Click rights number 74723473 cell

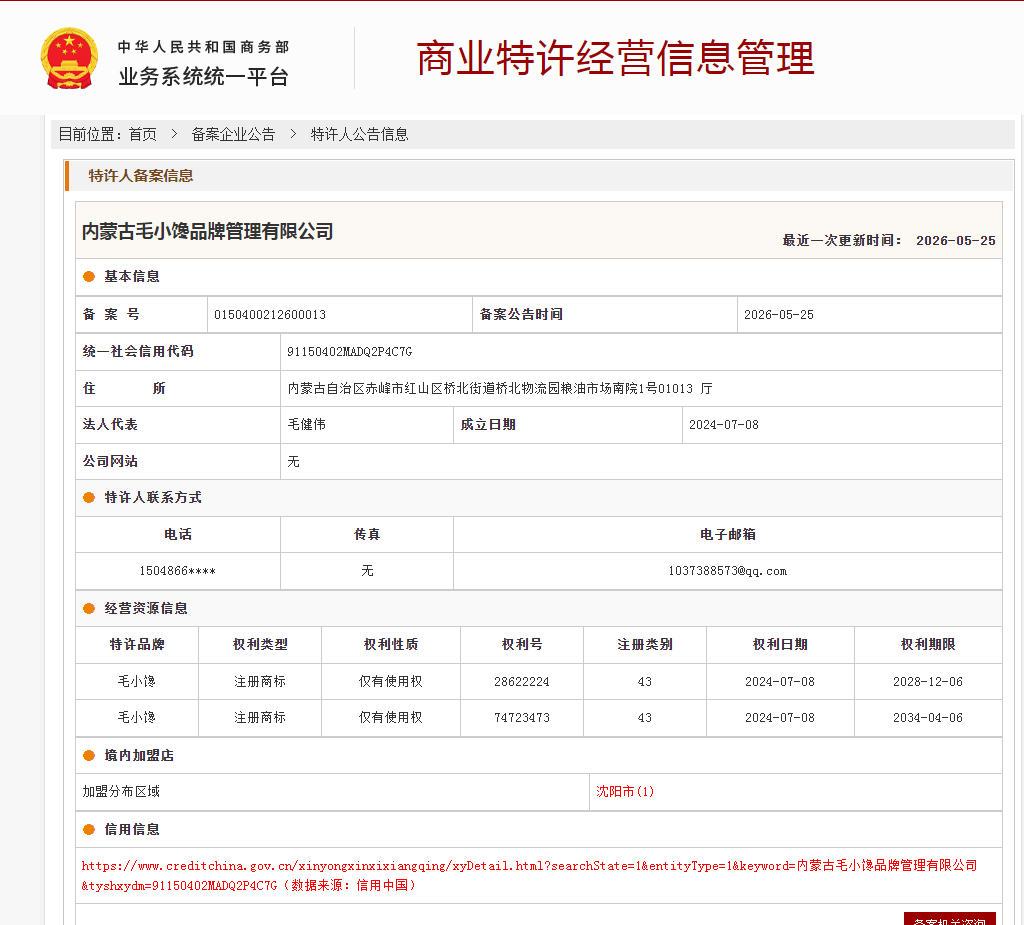click(522, 718)
